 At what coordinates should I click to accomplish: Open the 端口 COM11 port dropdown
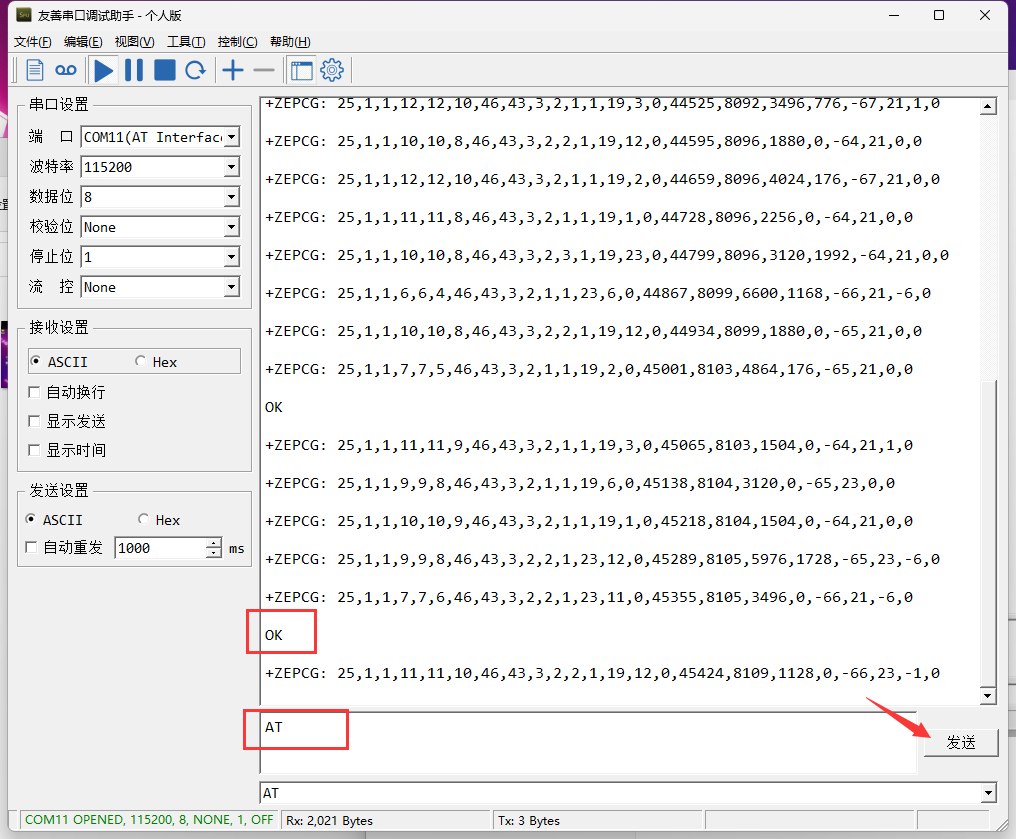pos(231,137)
